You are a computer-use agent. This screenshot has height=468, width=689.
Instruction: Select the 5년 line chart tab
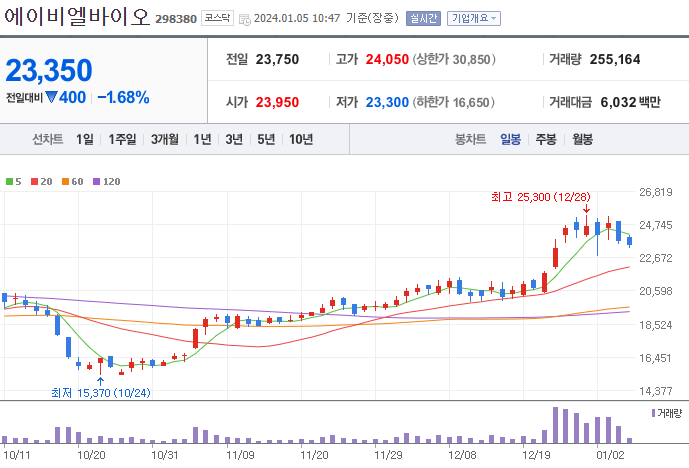pyautogui.click(x=266, y=139)
